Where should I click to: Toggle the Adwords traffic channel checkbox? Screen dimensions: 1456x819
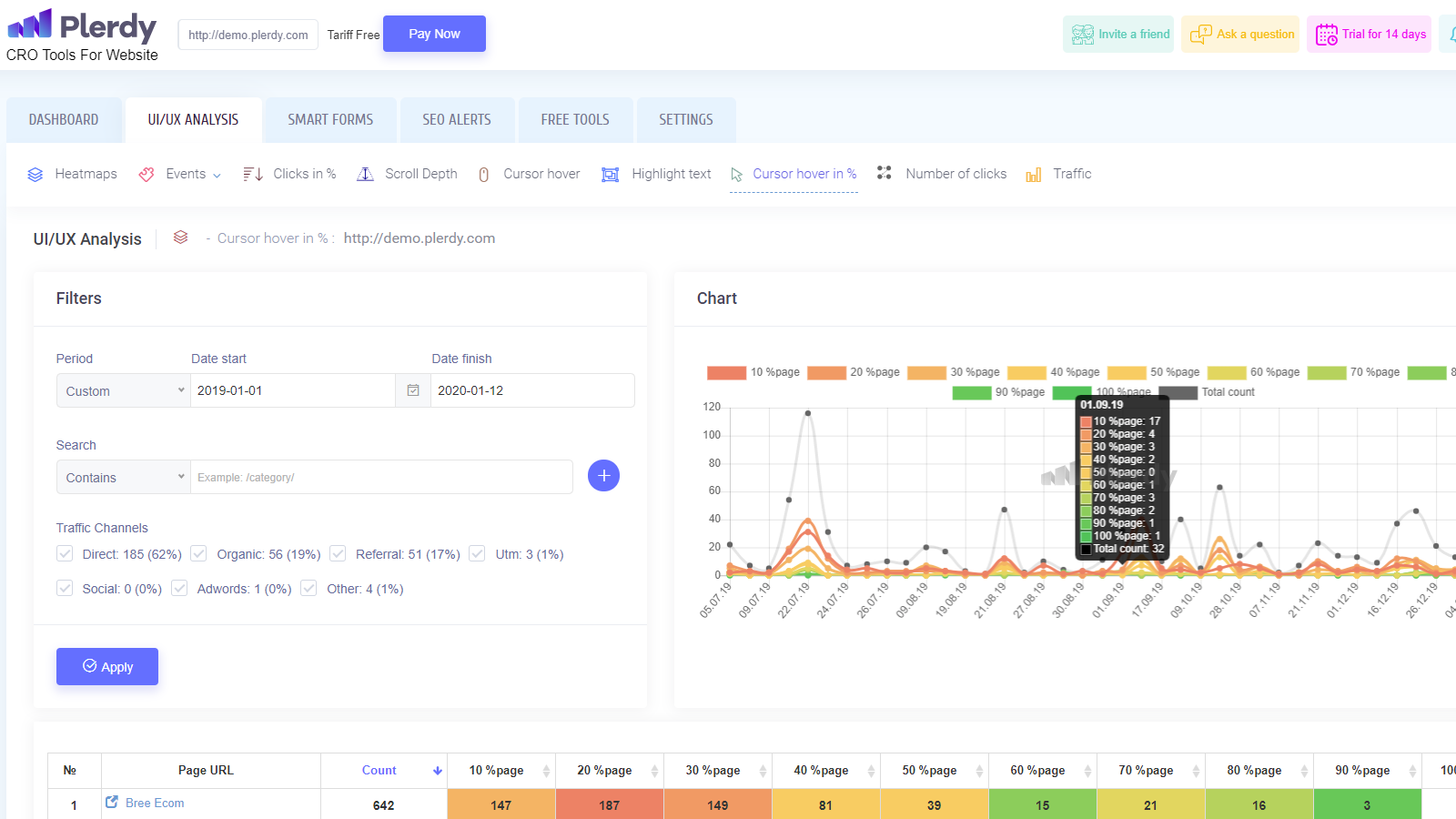coord(179,588)
